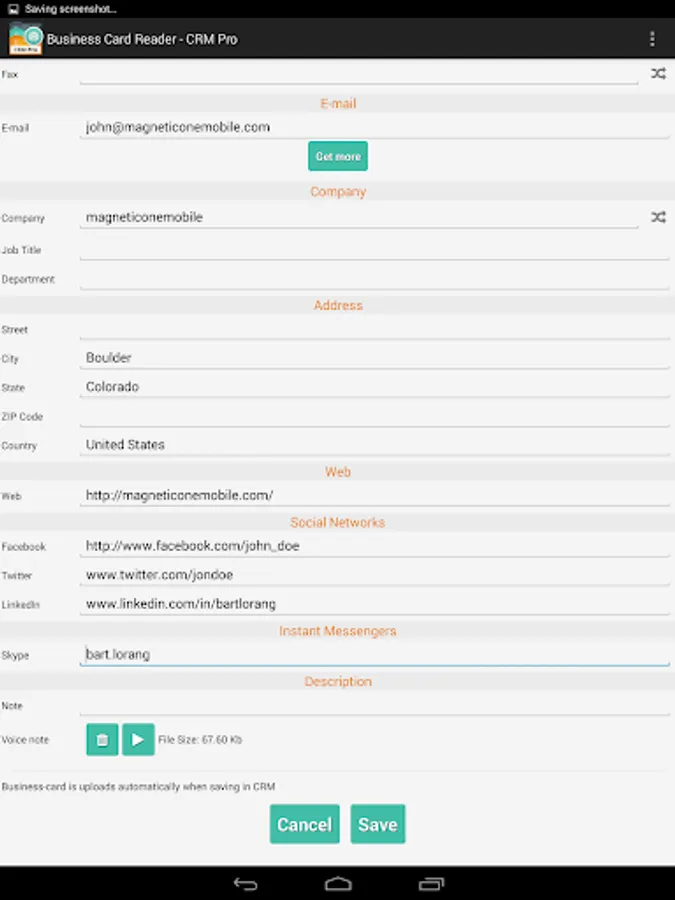Tap the Android back navigation button
675x900 pixels.
[245, 884]
